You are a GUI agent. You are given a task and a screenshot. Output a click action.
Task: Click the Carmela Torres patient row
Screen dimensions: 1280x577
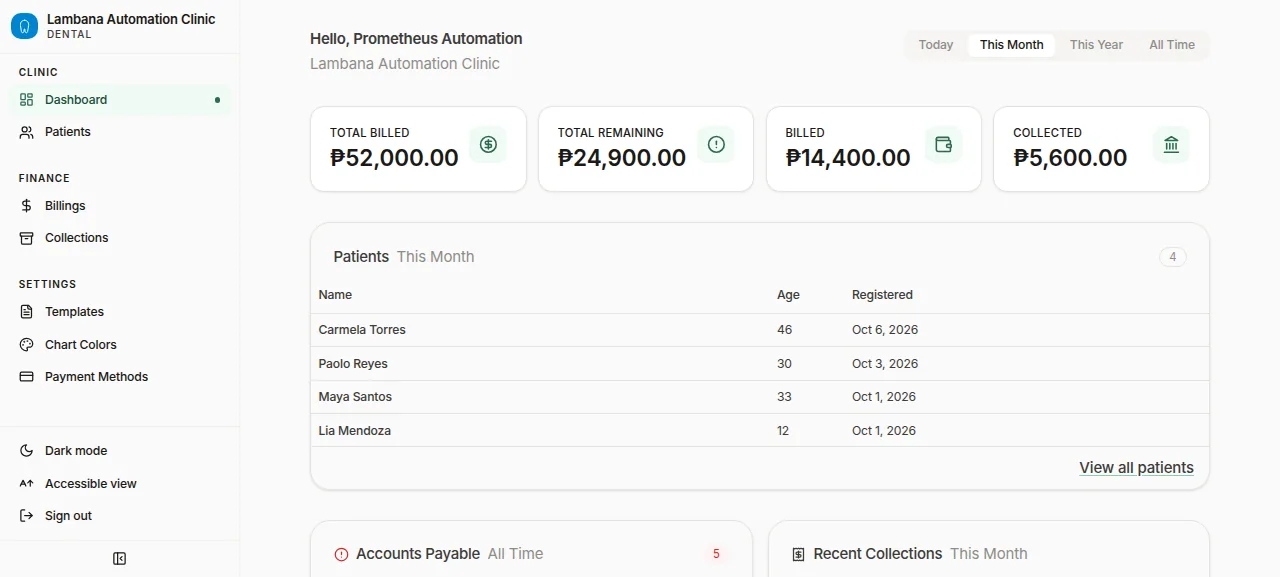[x=760, y=330]
